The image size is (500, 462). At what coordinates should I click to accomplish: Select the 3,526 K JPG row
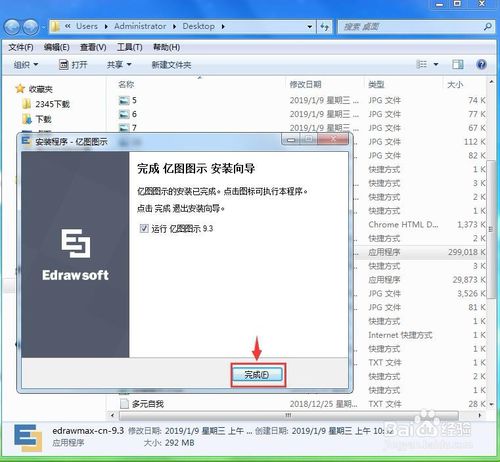pyautogui.click(x=421, y=294)
